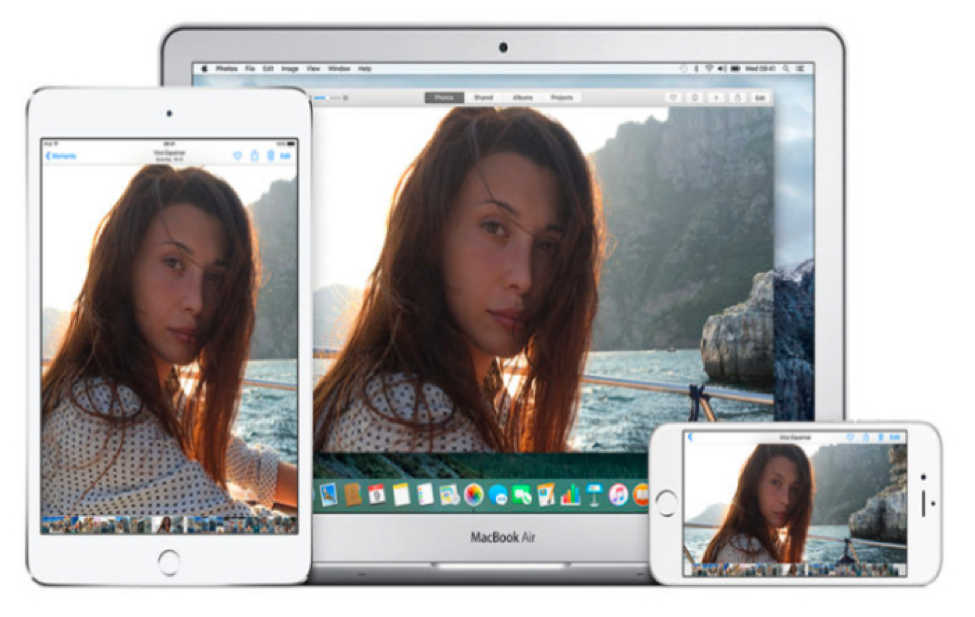The height and width of the screenshot is (617, 975).
Task: Open the Numbers app in the Dock
Action: (570, 494)
